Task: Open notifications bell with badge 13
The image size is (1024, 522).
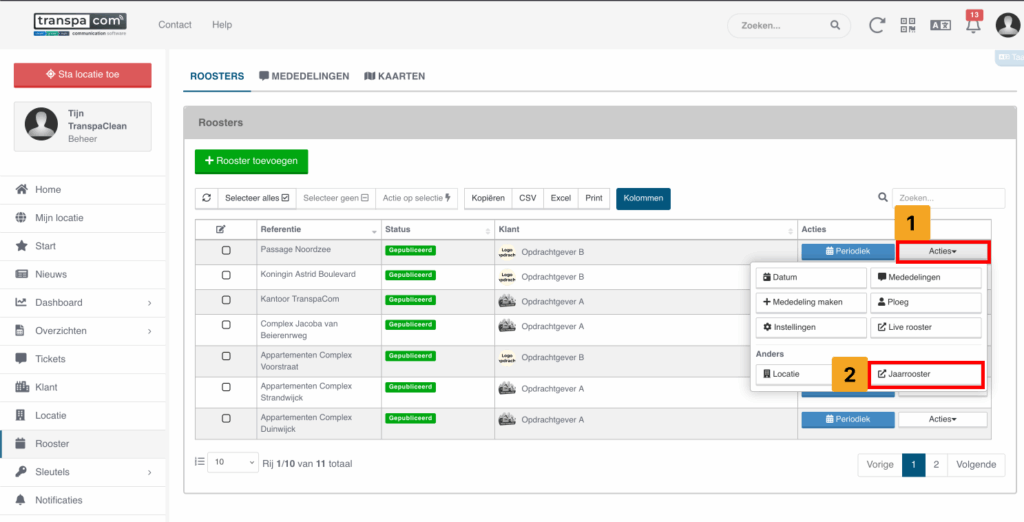Action: 972,25
